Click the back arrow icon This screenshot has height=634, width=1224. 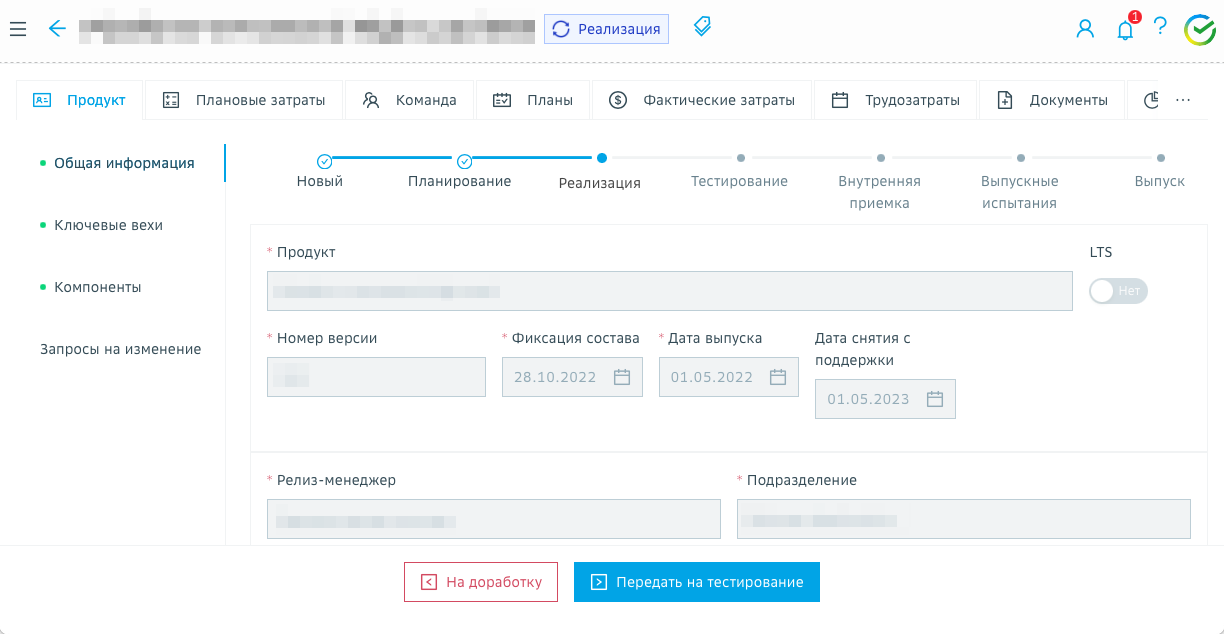[x=57, y=29]
